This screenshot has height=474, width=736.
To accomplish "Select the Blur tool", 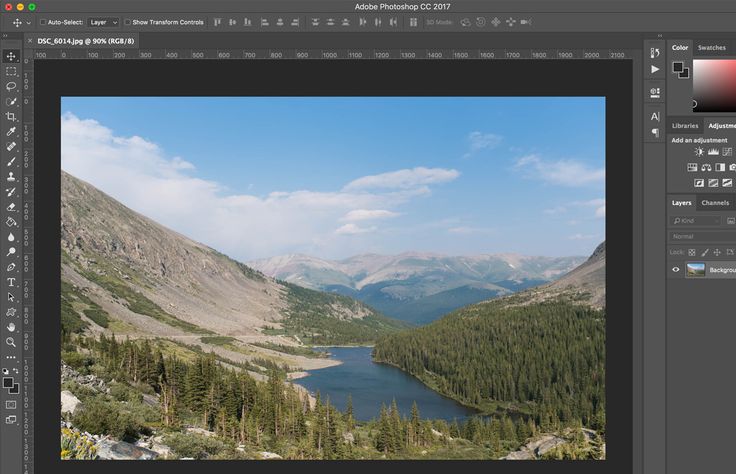I will (x=11, y=237).
